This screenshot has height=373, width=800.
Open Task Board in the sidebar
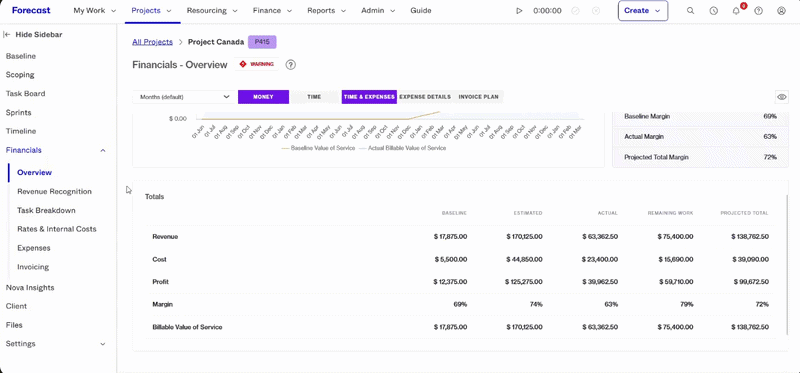(26, 94)
